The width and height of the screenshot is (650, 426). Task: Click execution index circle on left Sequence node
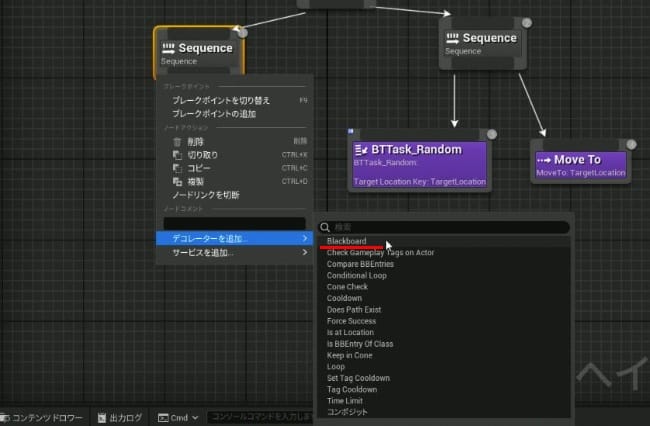click(243, 33)
